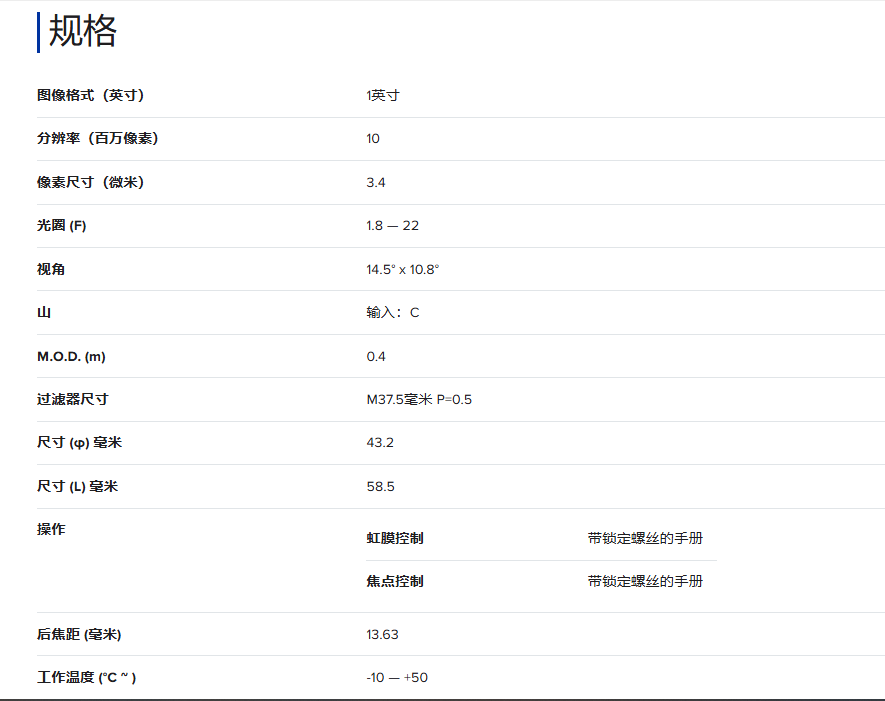Click the 视角 row label
The height and width of the screenshot is (701, 885).
pyautogui.click(x=51, y=269)
